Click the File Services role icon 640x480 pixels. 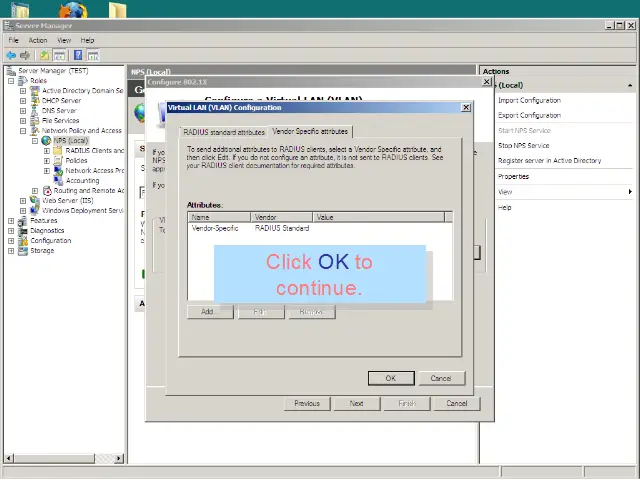[35, 120]
